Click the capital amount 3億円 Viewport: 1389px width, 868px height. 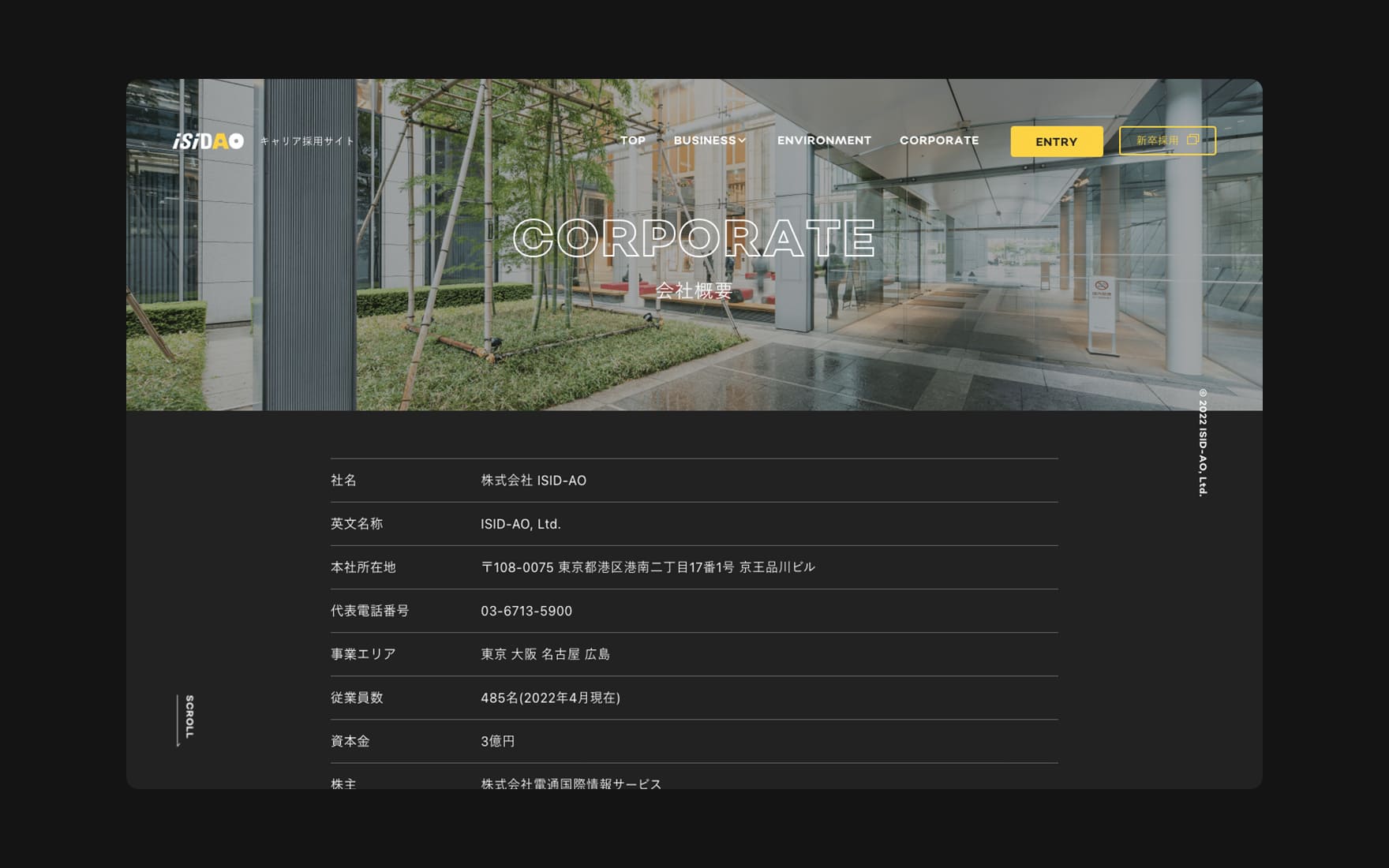click(x=497, y=741)
